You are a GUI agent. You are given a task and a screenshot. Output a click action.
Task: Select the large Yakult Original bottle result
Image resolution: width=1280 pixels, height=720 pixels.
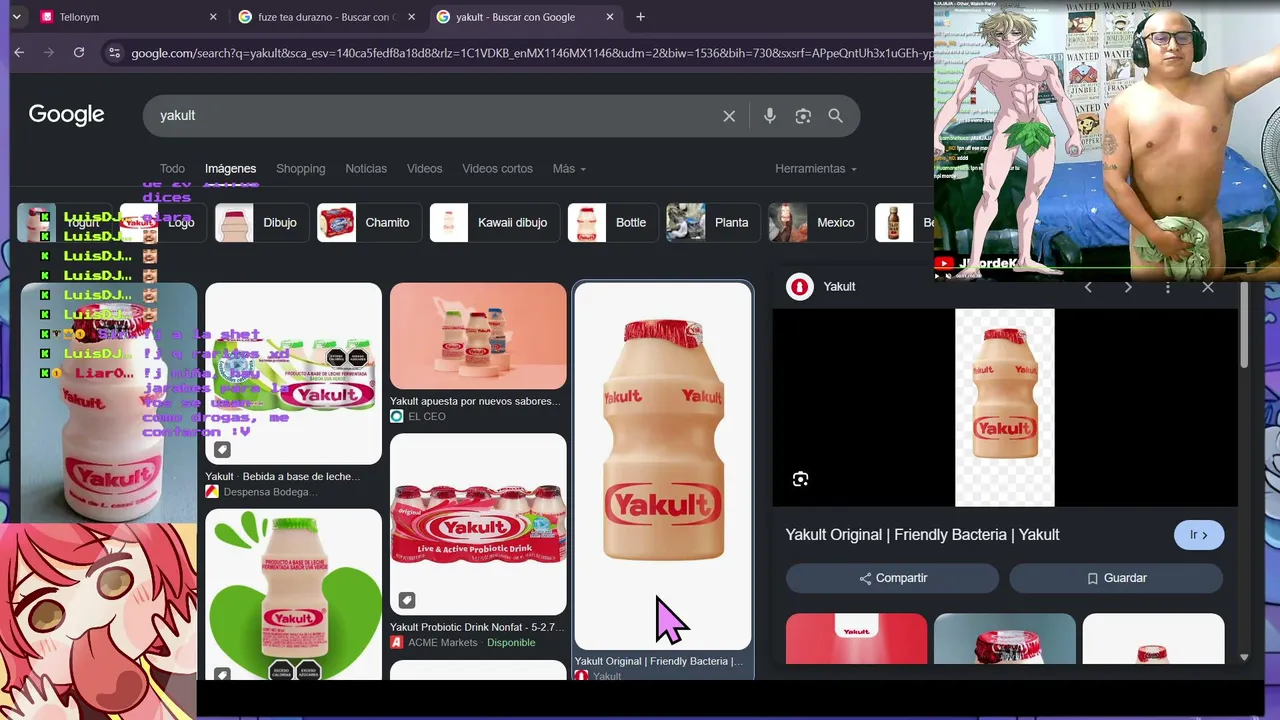(663, 466)
